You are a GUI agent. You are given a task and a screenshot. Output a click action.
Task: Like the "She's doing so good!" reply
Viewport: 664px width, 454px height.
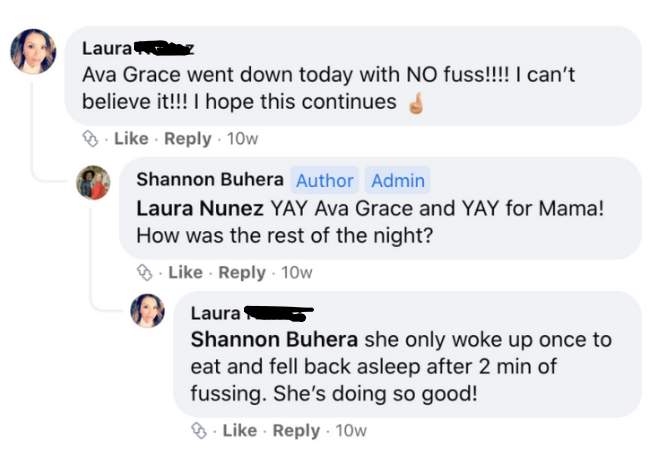tap(239, 431)
